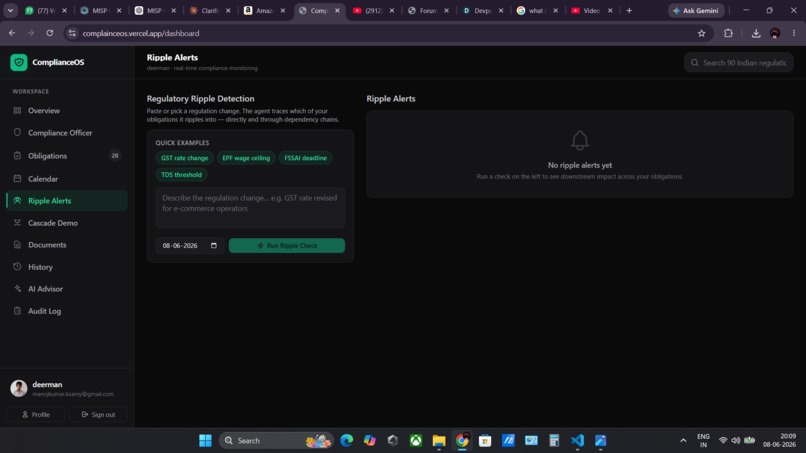Open Visual Studio Code from taskbar
The width and height of the screenshot is (806, 453).
[x=577, y=441]
